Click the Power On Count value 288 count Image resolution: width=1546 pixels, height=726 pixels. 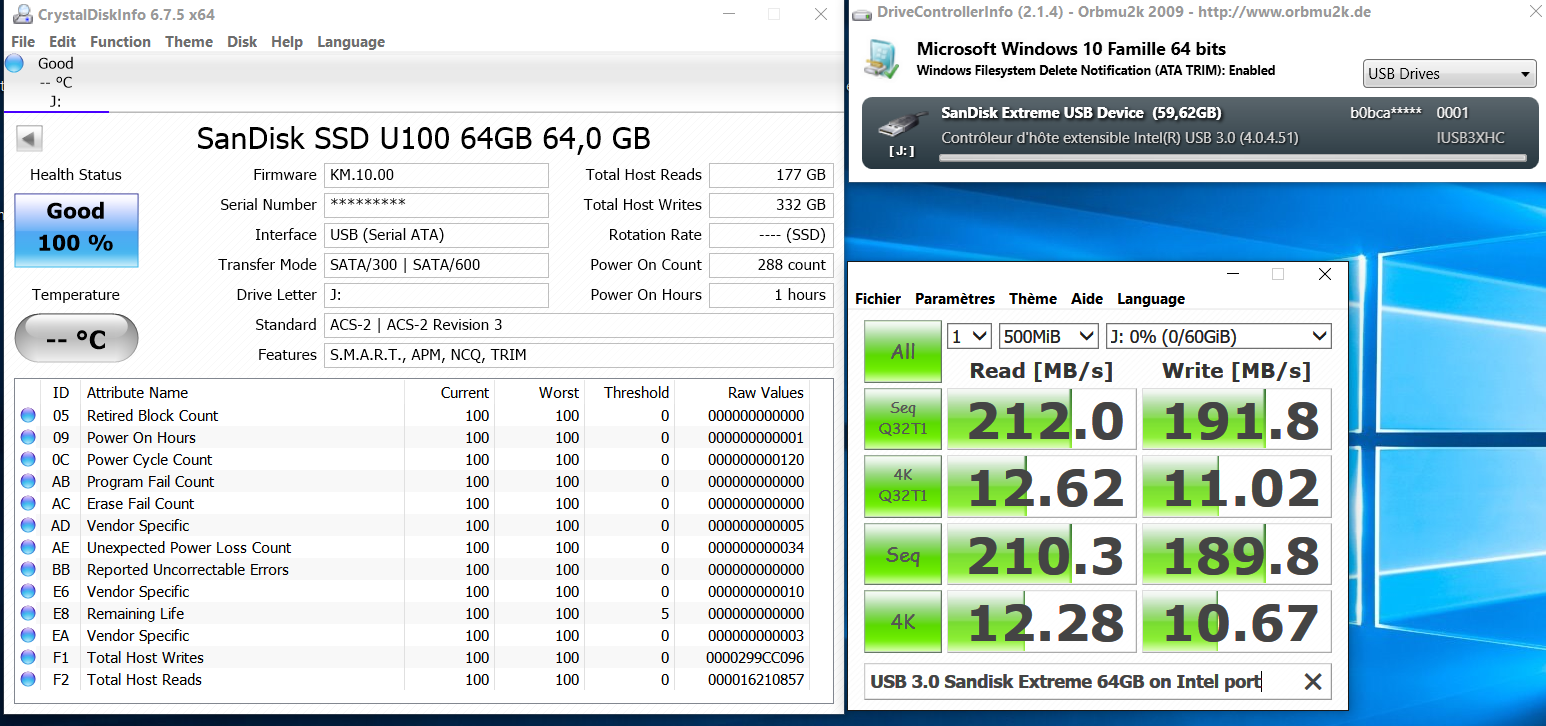point(771,265)
